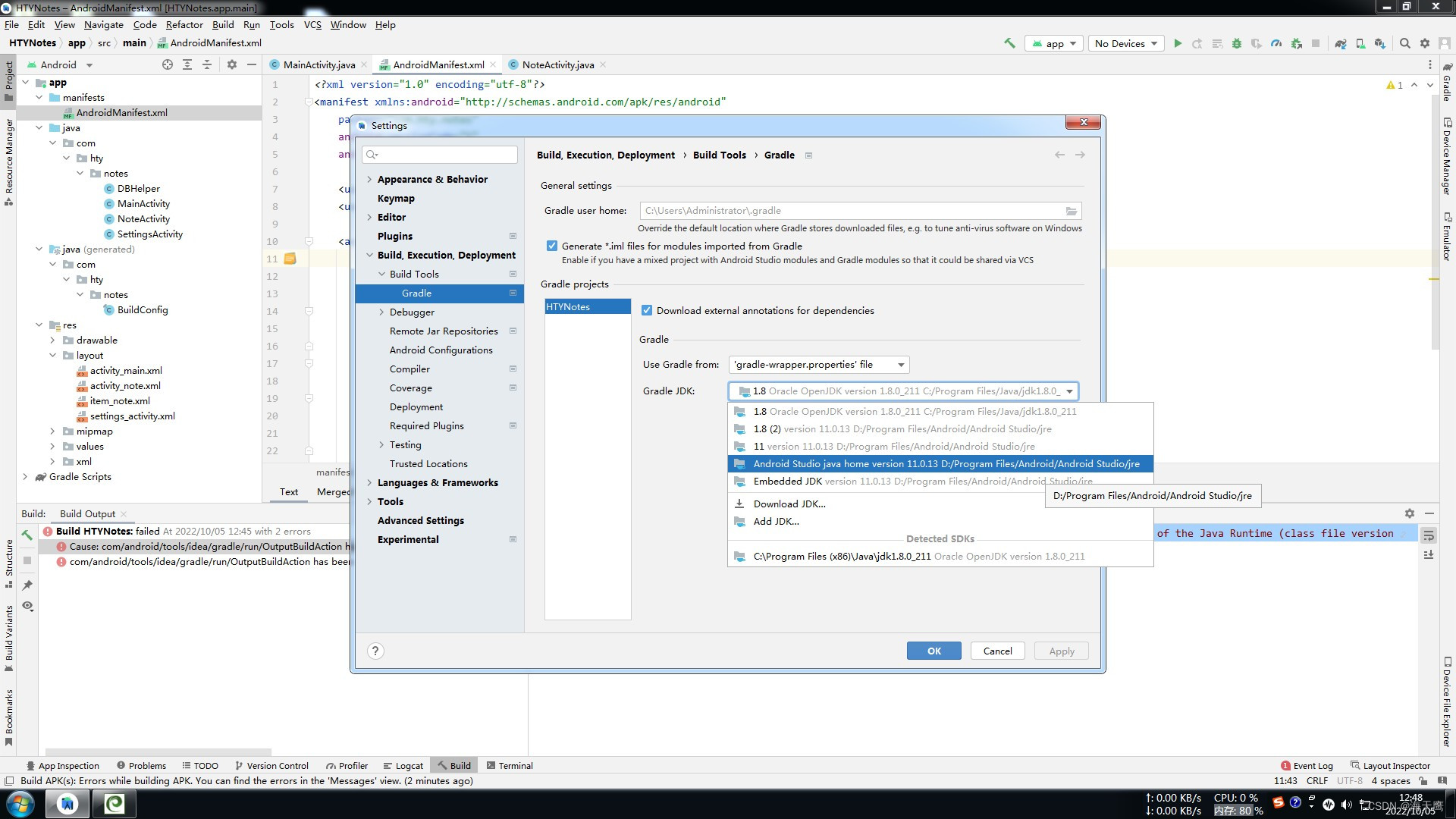
Task: Navigate back arrow in Settings dialog
Action: 1059,155
